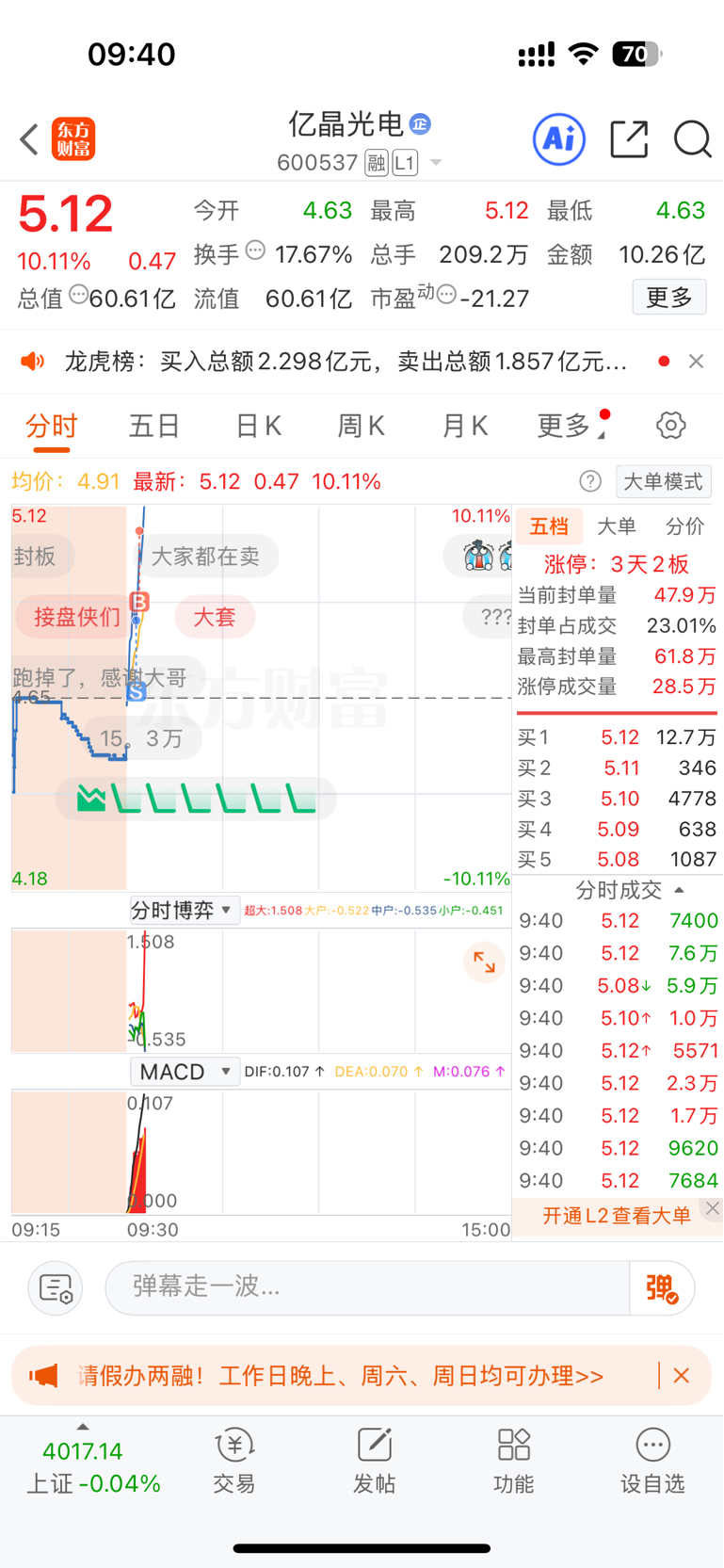Tap the 接盘侠们 comment bubble
The width and height of the screenshot is (724, 1568).
[77, 617]
